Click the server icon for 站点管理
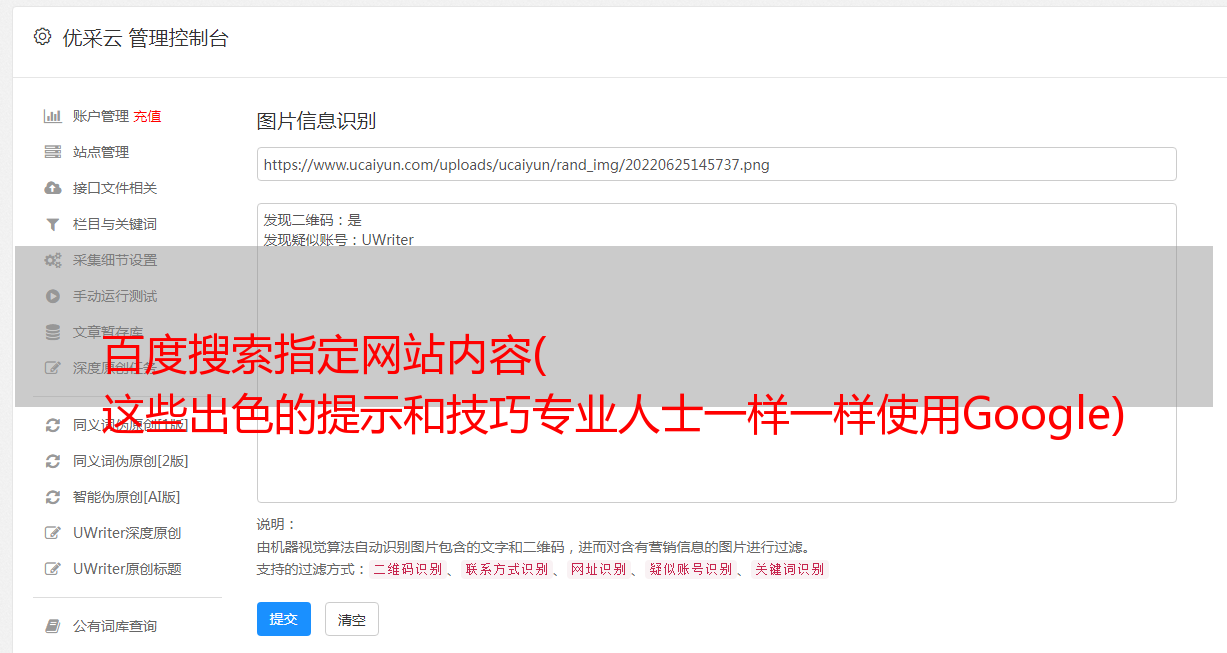 tap(53, 152)
